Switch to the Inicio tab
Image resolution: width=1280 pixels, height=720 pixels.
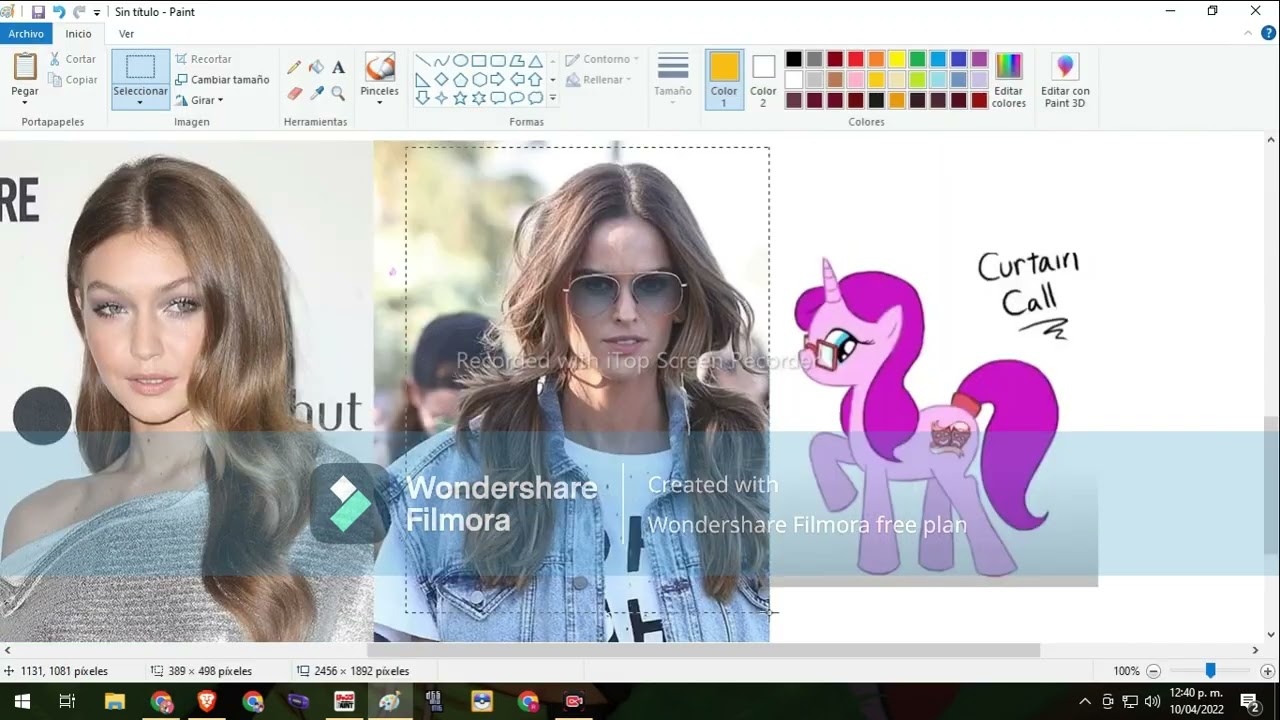pyautogui.click(x=78, y=33)
